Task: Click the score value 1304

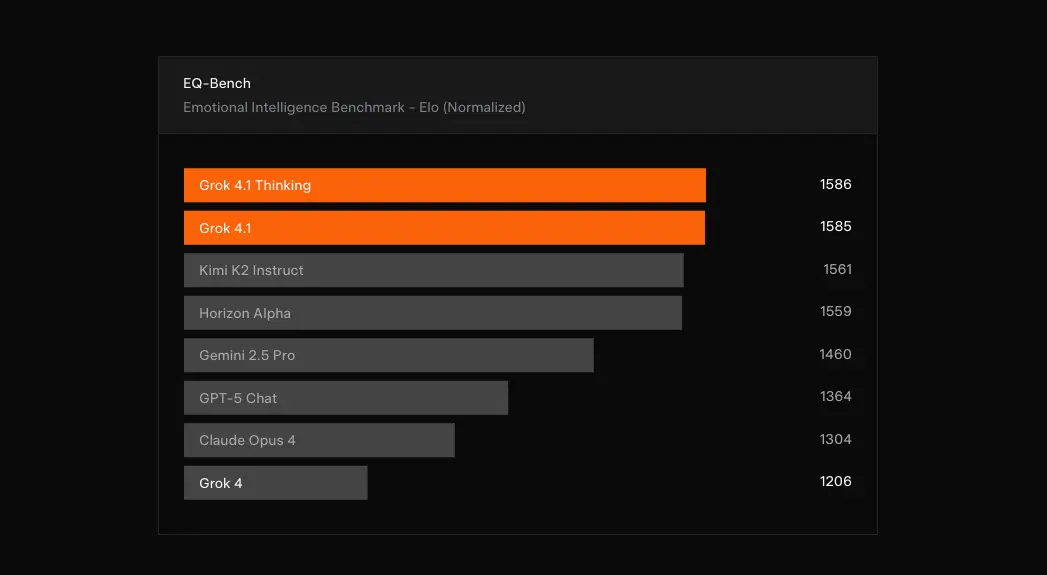Action: (x=835, y=439)
